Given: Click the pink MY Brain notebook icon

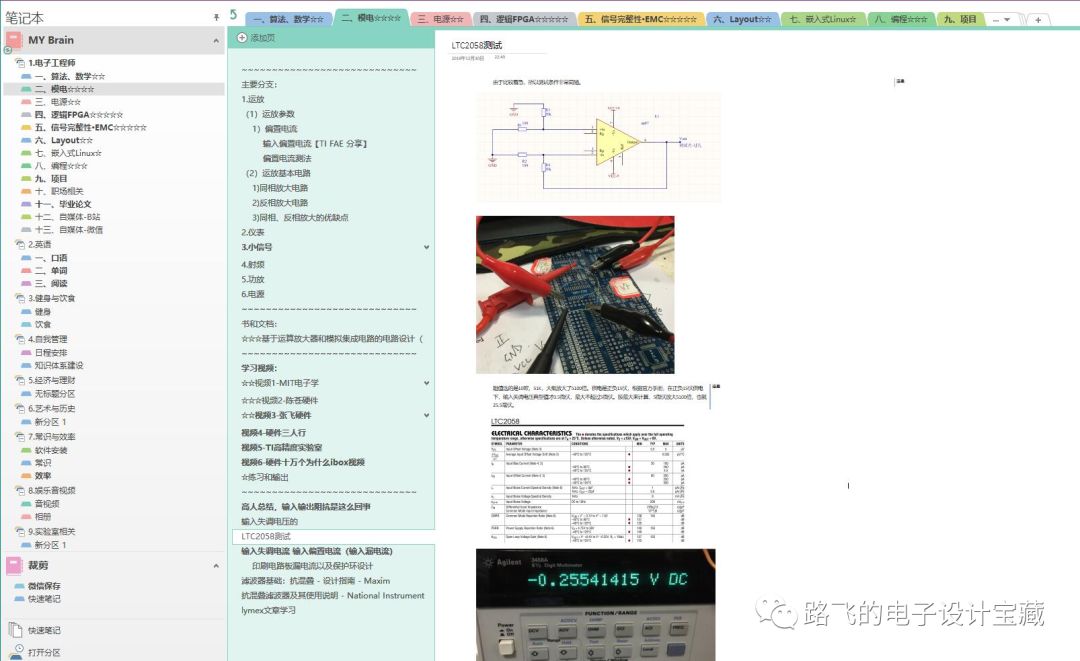Looking at the screenshot, I should [x=13, y=39].
